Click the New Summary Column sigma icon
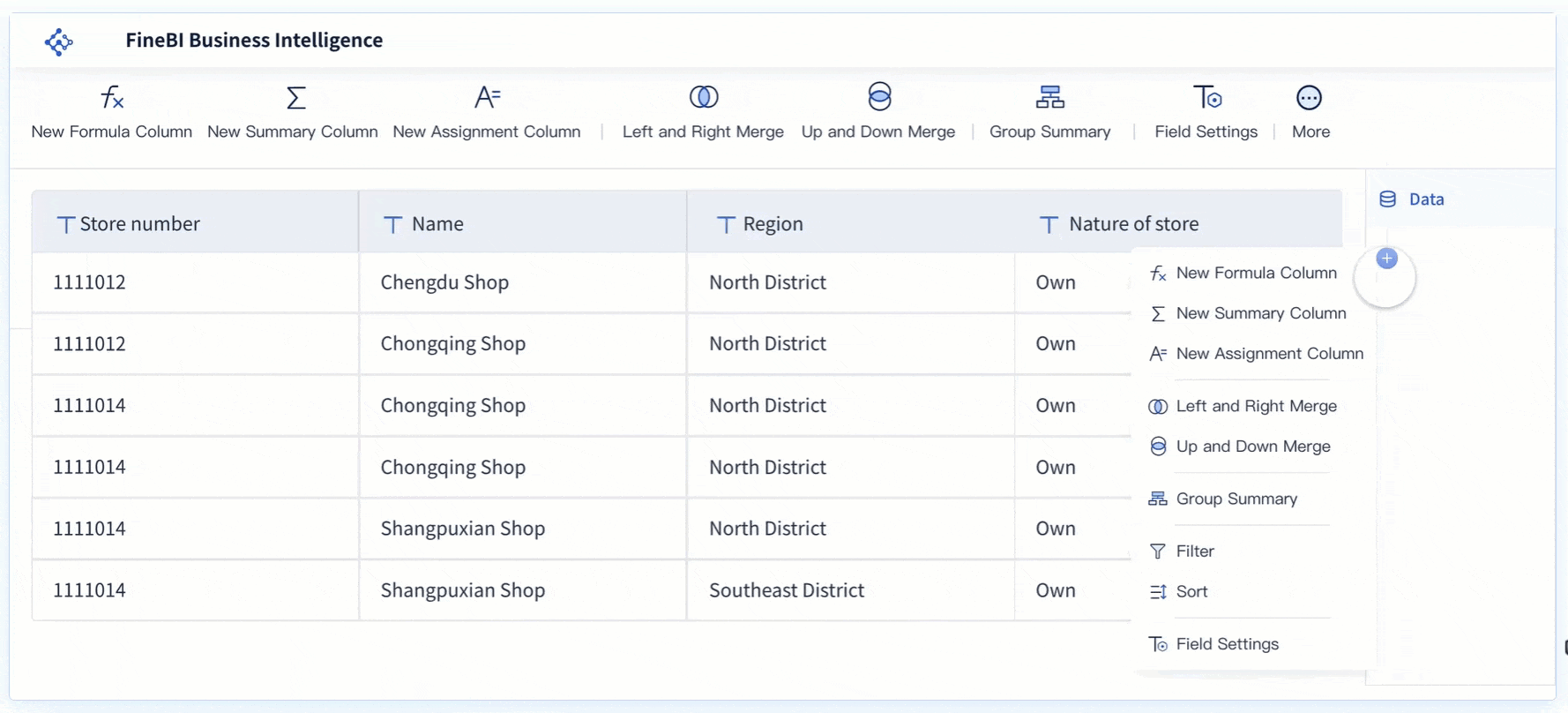The height and width of the screenshot is (713, 1568). tap(295, 98)
